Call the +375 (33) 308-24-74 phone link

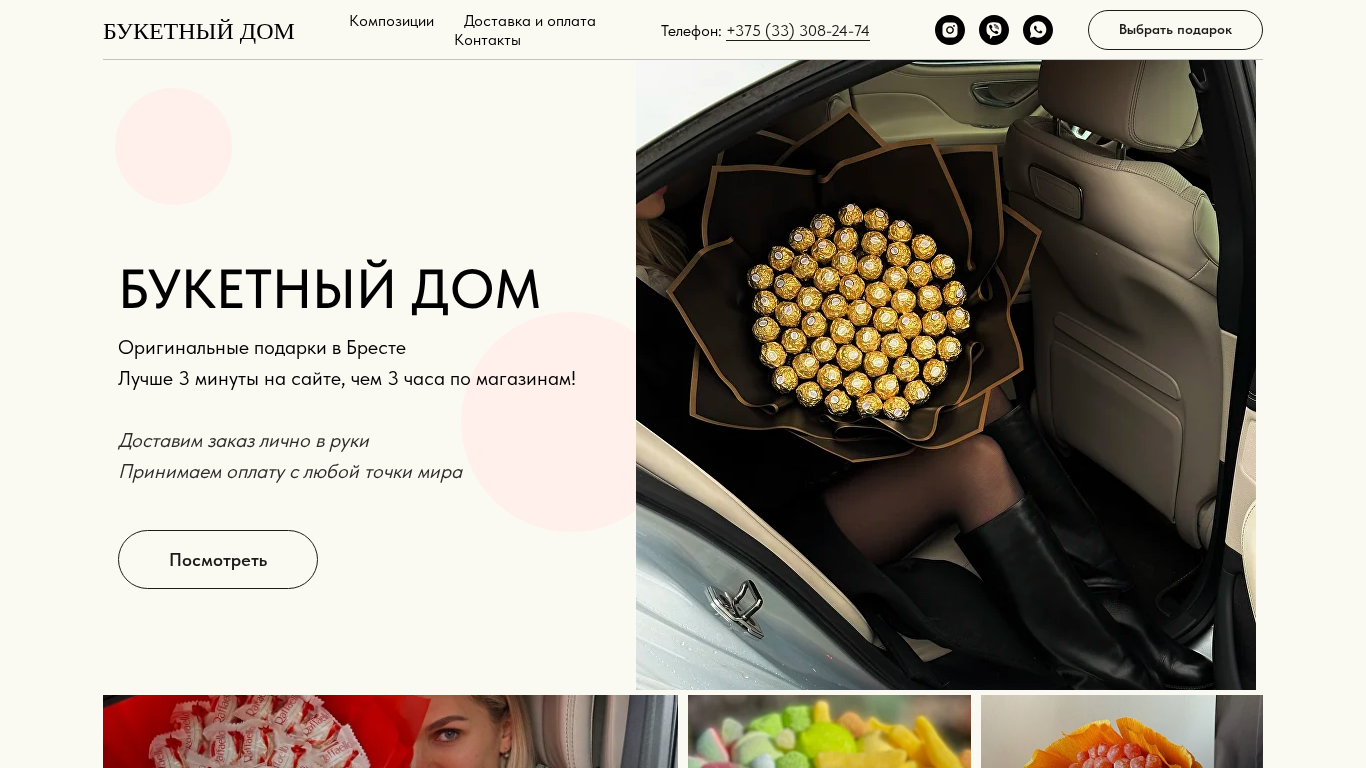(x=798, y=31)
